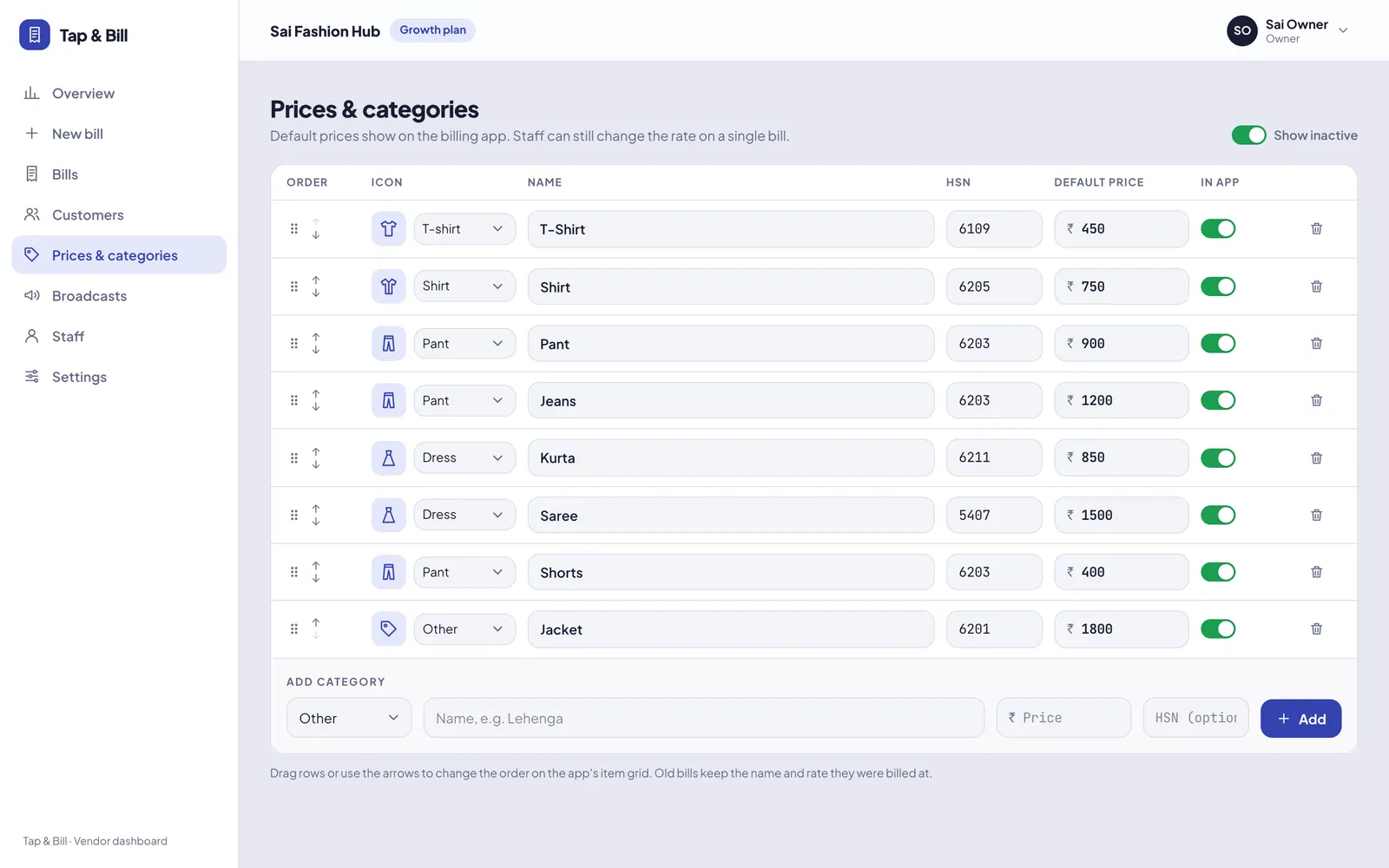Go to Overview in sidebar
Image resolution: width=1389 pixels, height=868 pixels.
pos(119,93)
